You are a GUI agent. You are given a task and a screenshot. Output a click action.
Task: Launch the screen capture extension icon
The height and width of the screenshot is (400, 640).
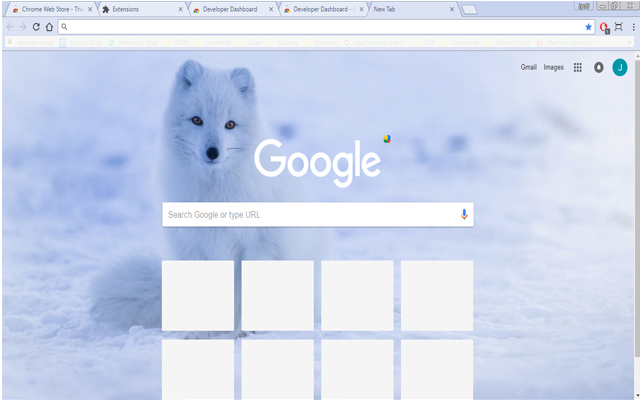point(619,27)
